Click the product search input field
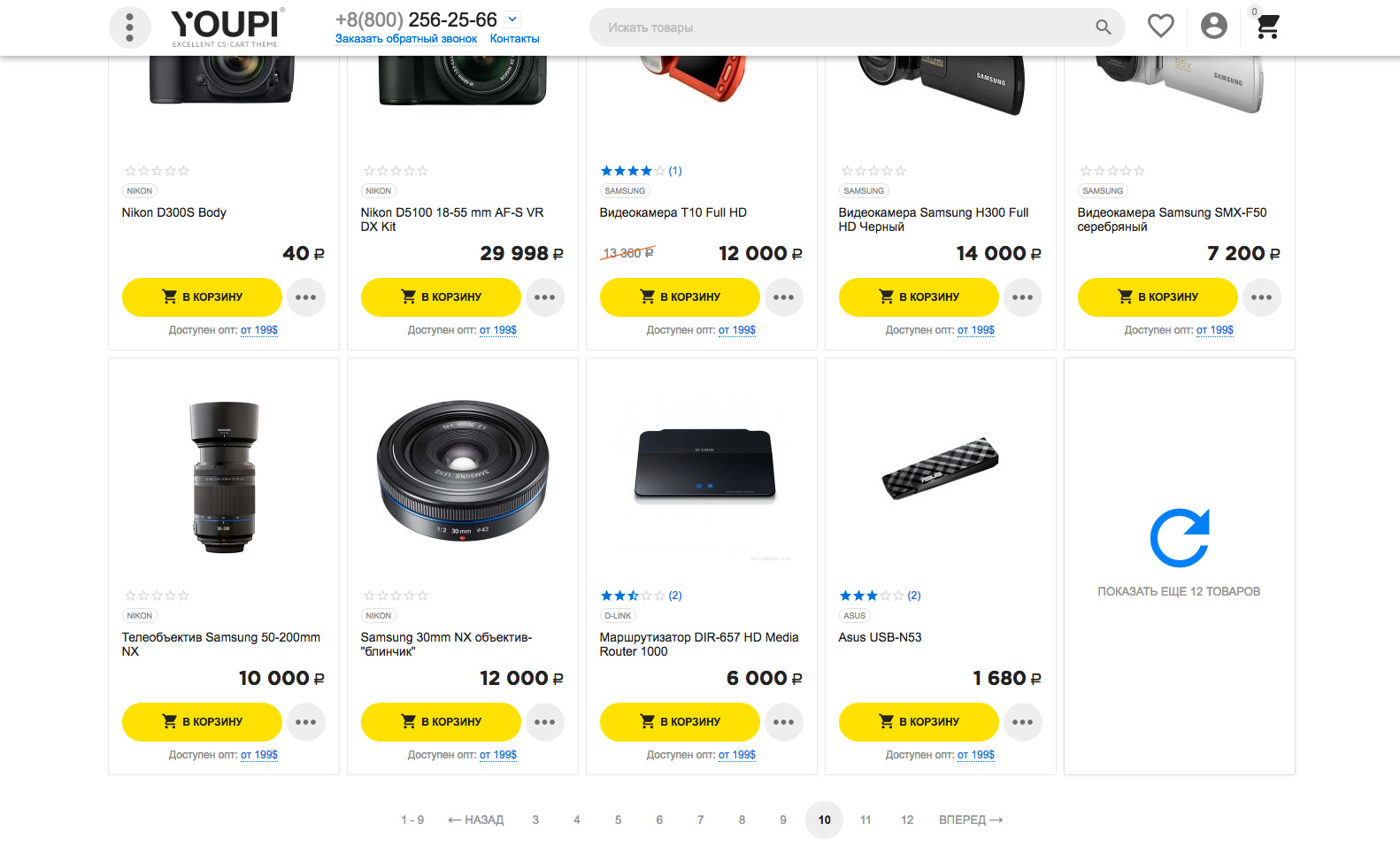The height and width of the screenshot is (854, 1400). (x=841, y=27)
